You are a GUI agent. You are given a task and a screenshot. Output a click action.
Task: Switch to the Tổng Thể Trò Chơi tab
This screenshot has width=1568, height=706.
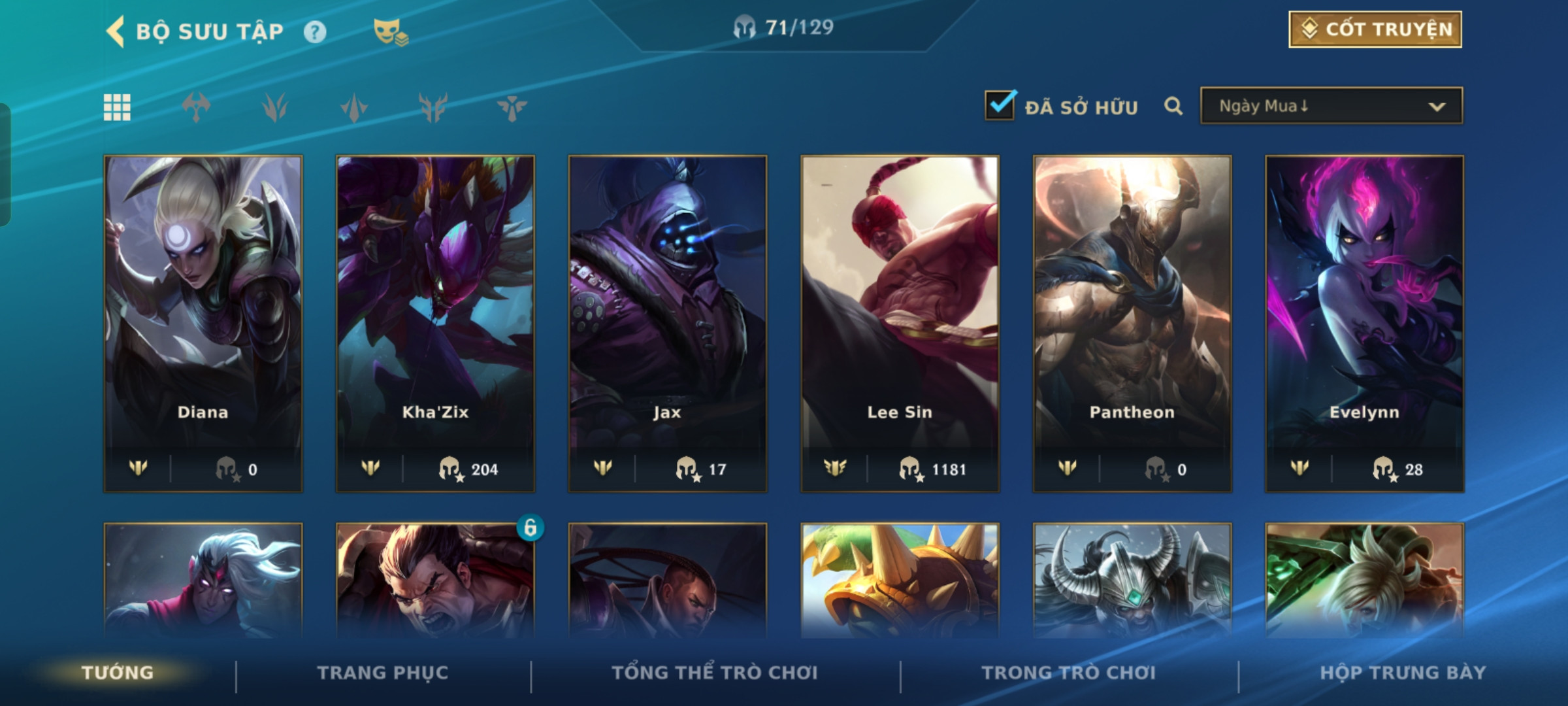pyautogui.click(x=715, y=673)
